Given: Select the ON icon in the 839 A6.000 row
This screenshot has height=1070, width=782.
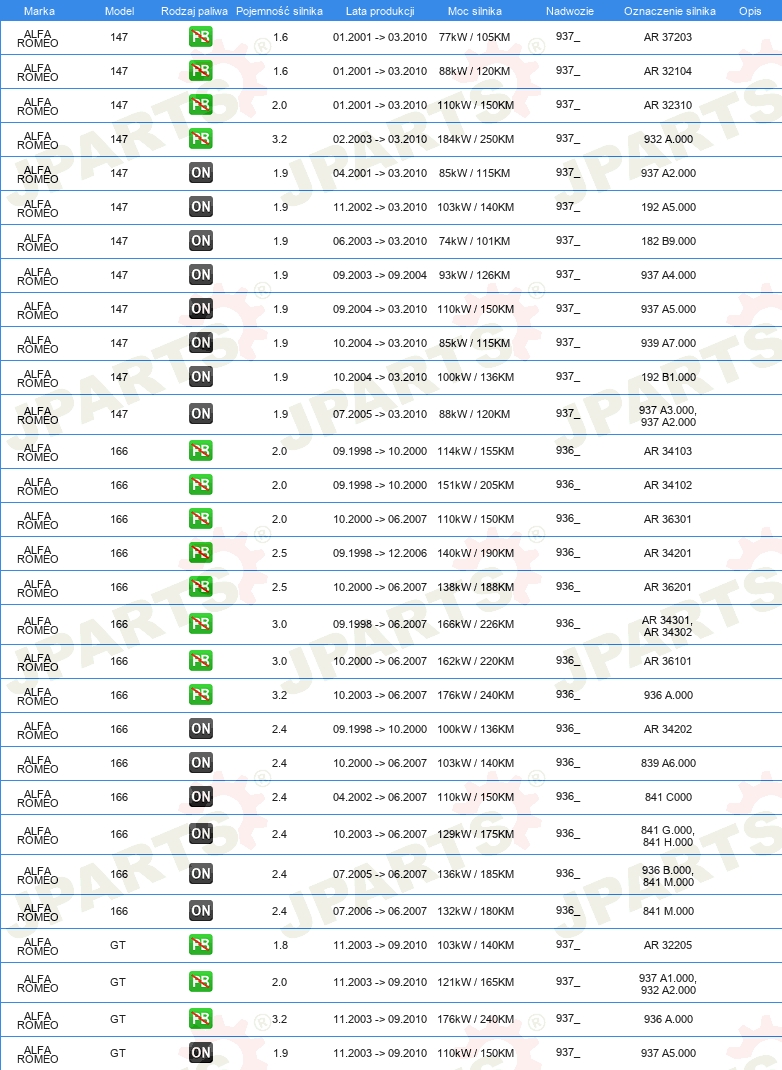Looking at the screenshot, I should [201, 763].
